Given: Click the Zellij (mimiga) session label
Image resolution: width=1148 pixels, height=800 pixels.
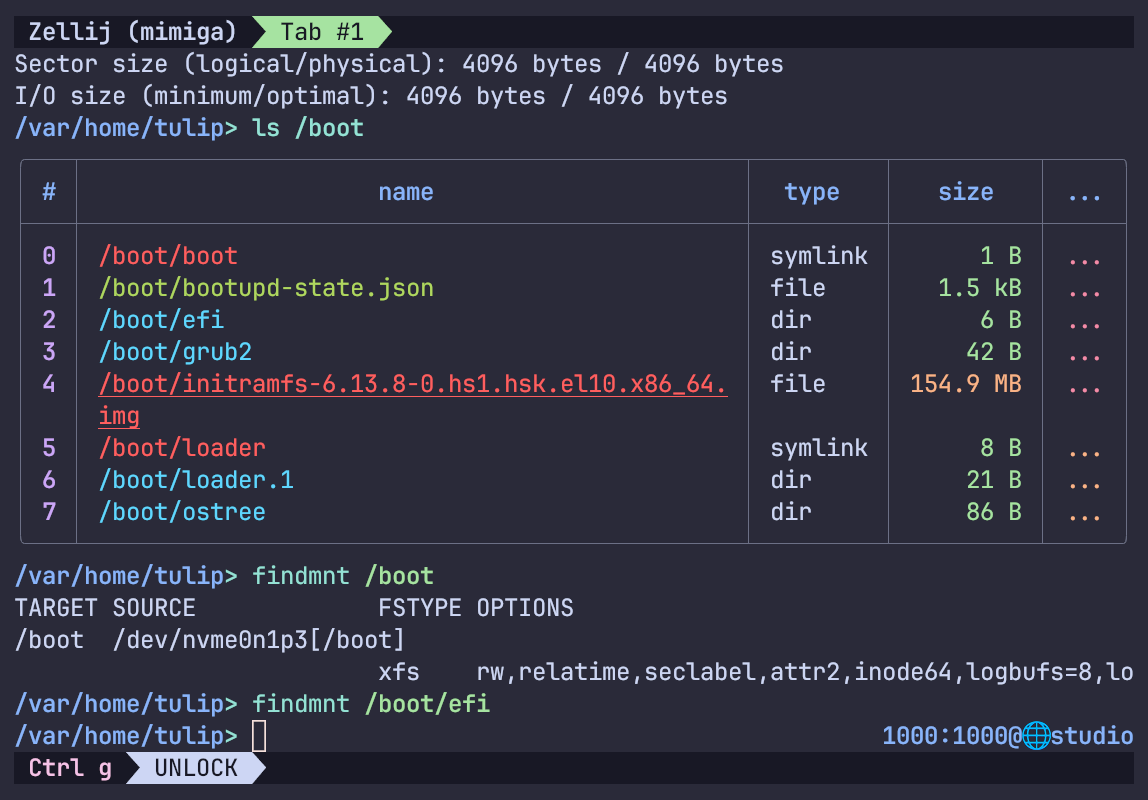Looking at the screenshot, I should point(132,32).
